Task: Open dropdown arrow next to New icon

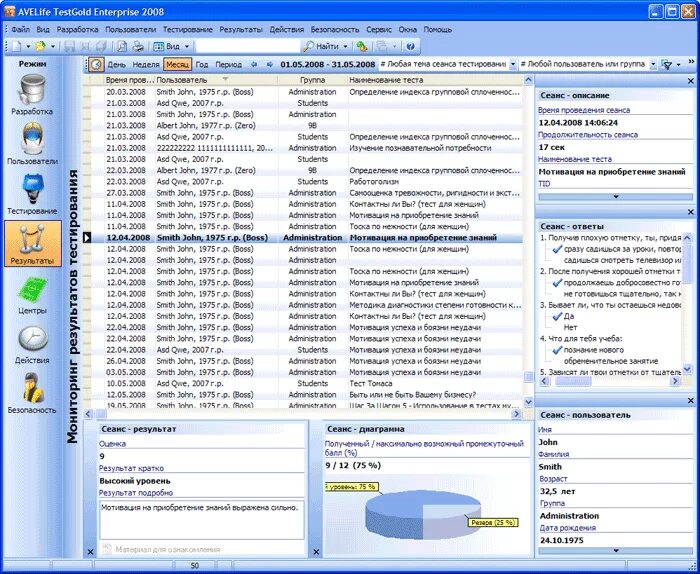Action: pyautogui.click(x=28, y=46)
